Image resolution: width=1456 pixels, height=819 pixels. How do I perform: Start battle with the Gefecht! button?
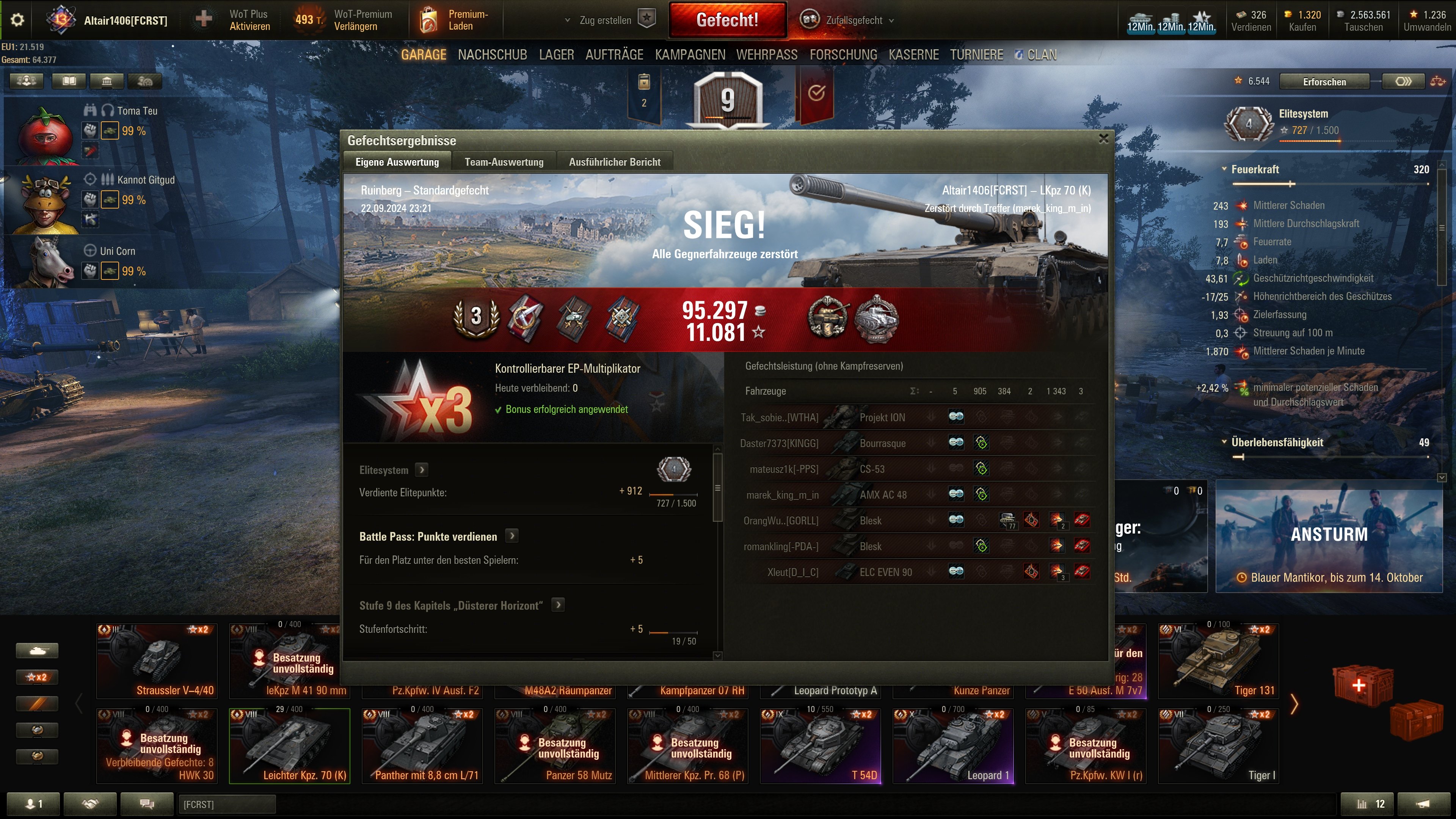click(x=728, y=20)
